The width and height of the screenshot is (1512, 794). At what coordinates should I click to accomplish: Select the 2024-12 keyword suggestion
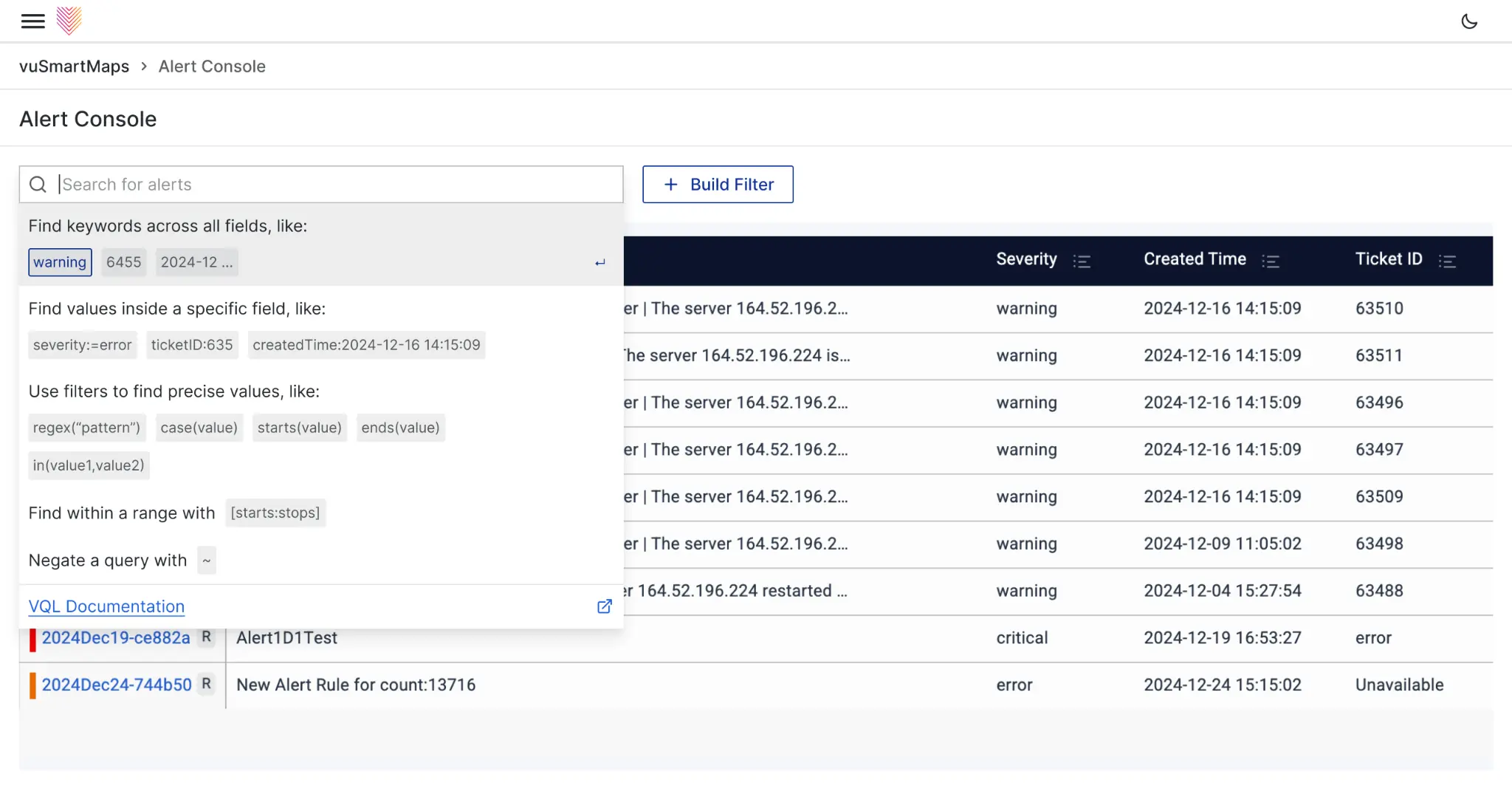click(196, 262)
